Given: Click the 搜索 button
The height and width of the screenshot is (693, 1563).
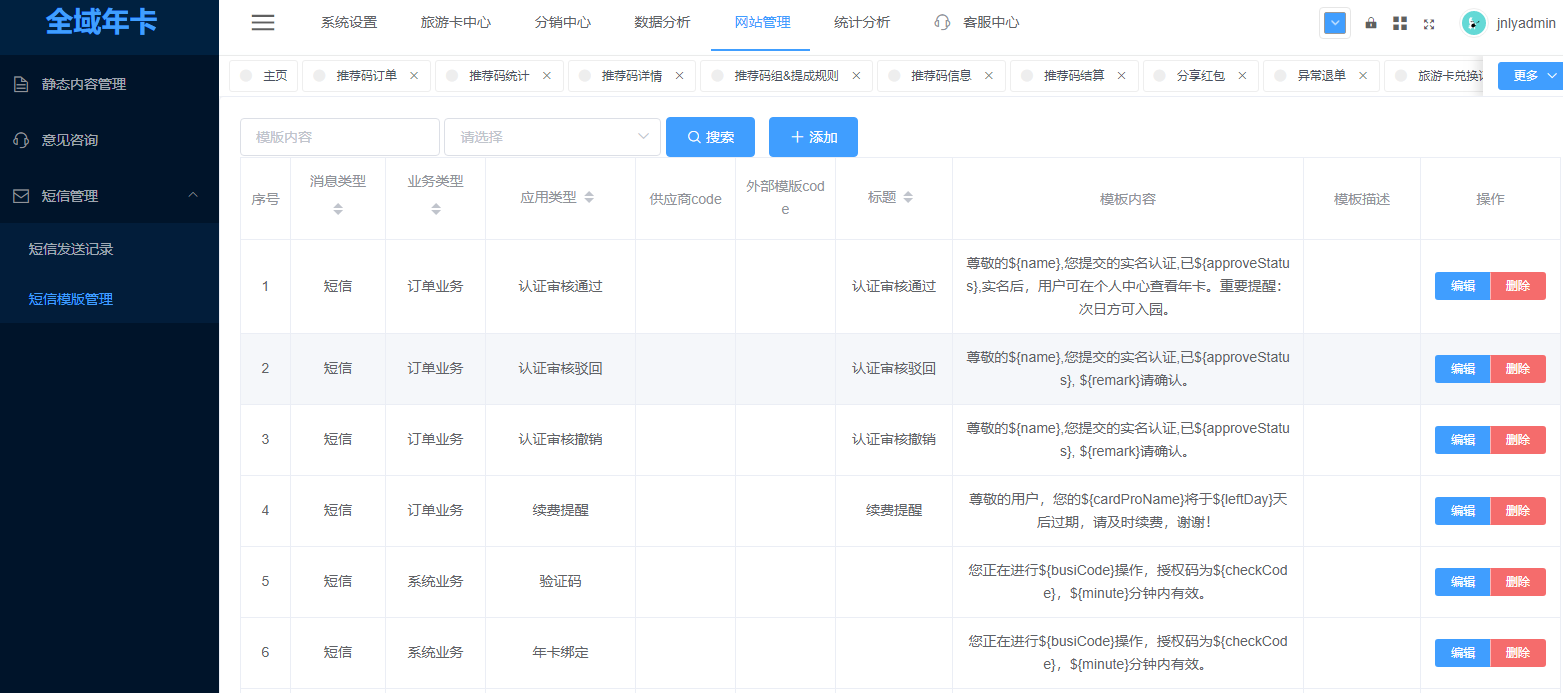Looking at the screenshot, I should pyautogui.click(x=710, y=137).
